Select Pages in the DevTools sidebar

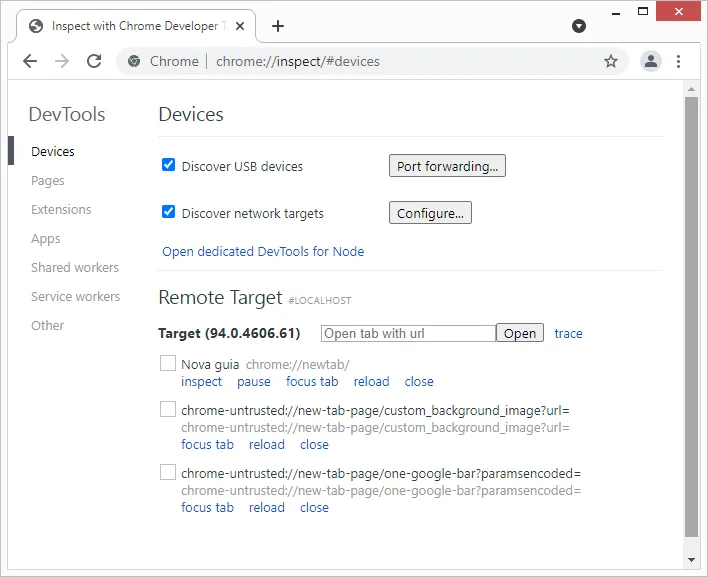pos(48,181)
